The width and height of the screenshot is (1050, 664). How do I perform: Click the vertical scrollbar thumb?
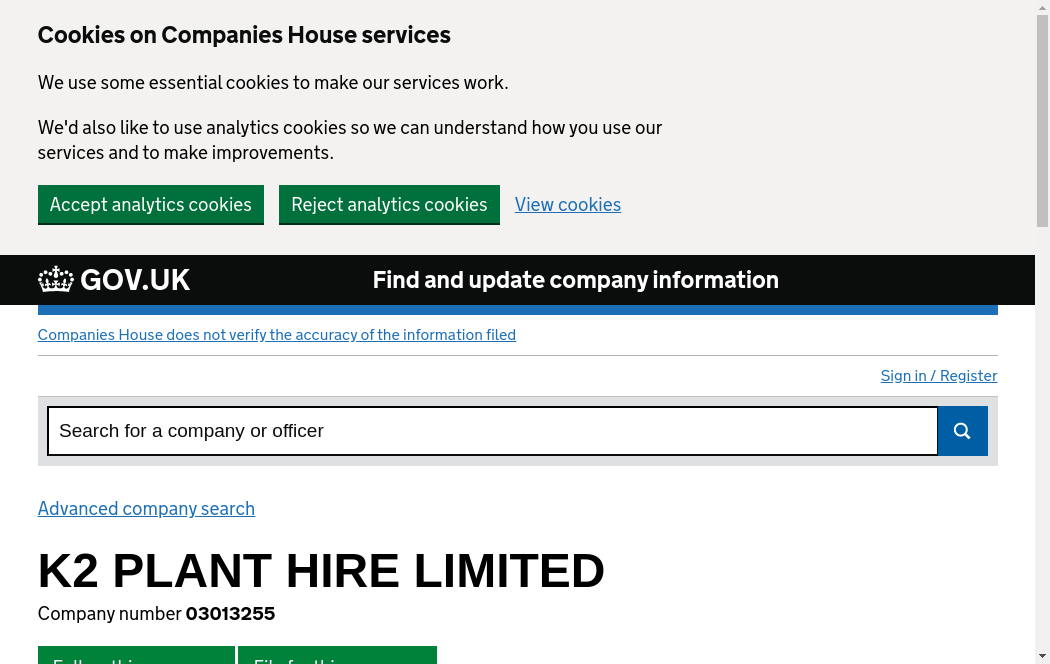pos(1042,120)
